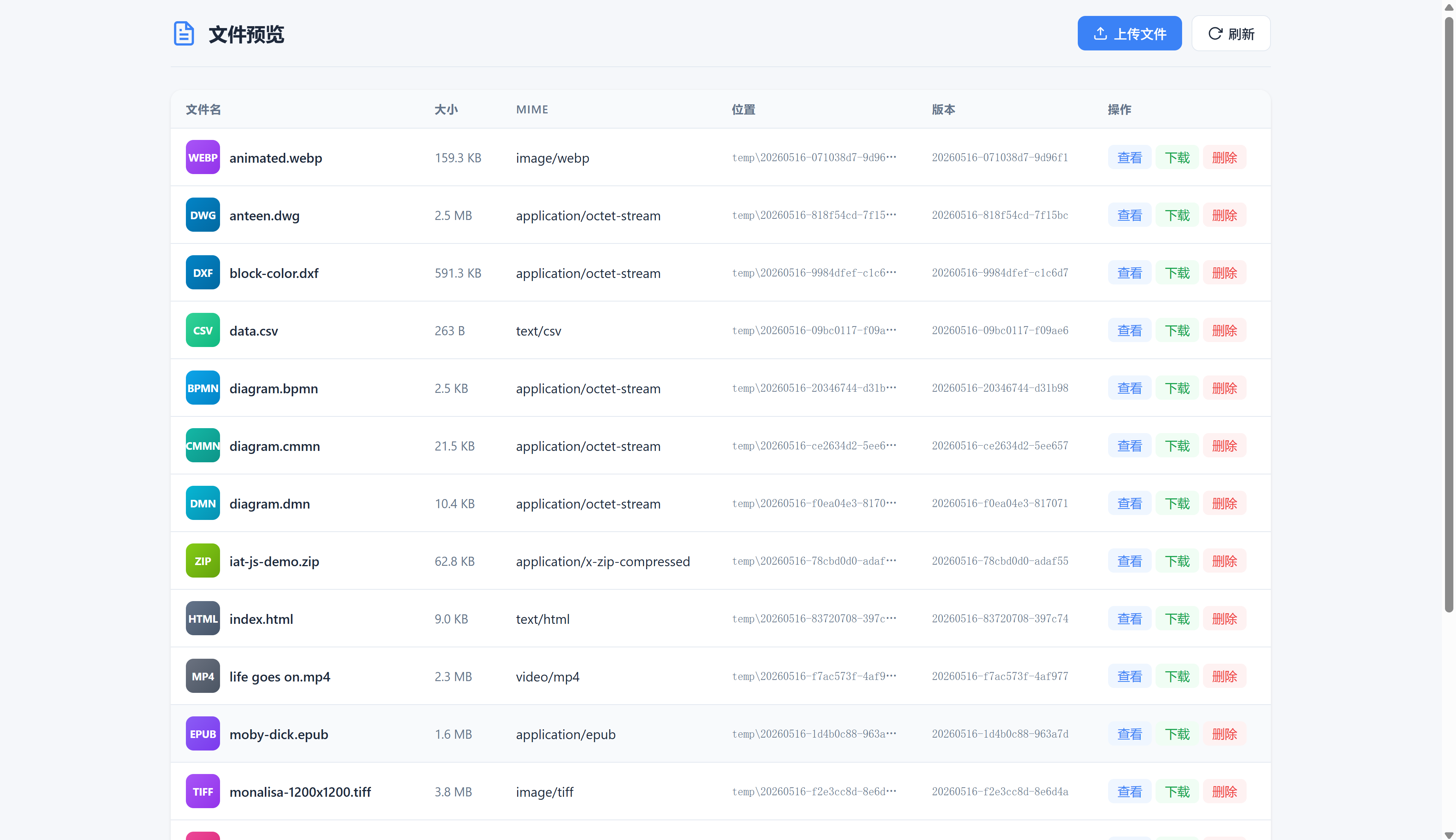Select the file name moby-dick.epub
The image size is (1456, 840).
pos(279,735)
